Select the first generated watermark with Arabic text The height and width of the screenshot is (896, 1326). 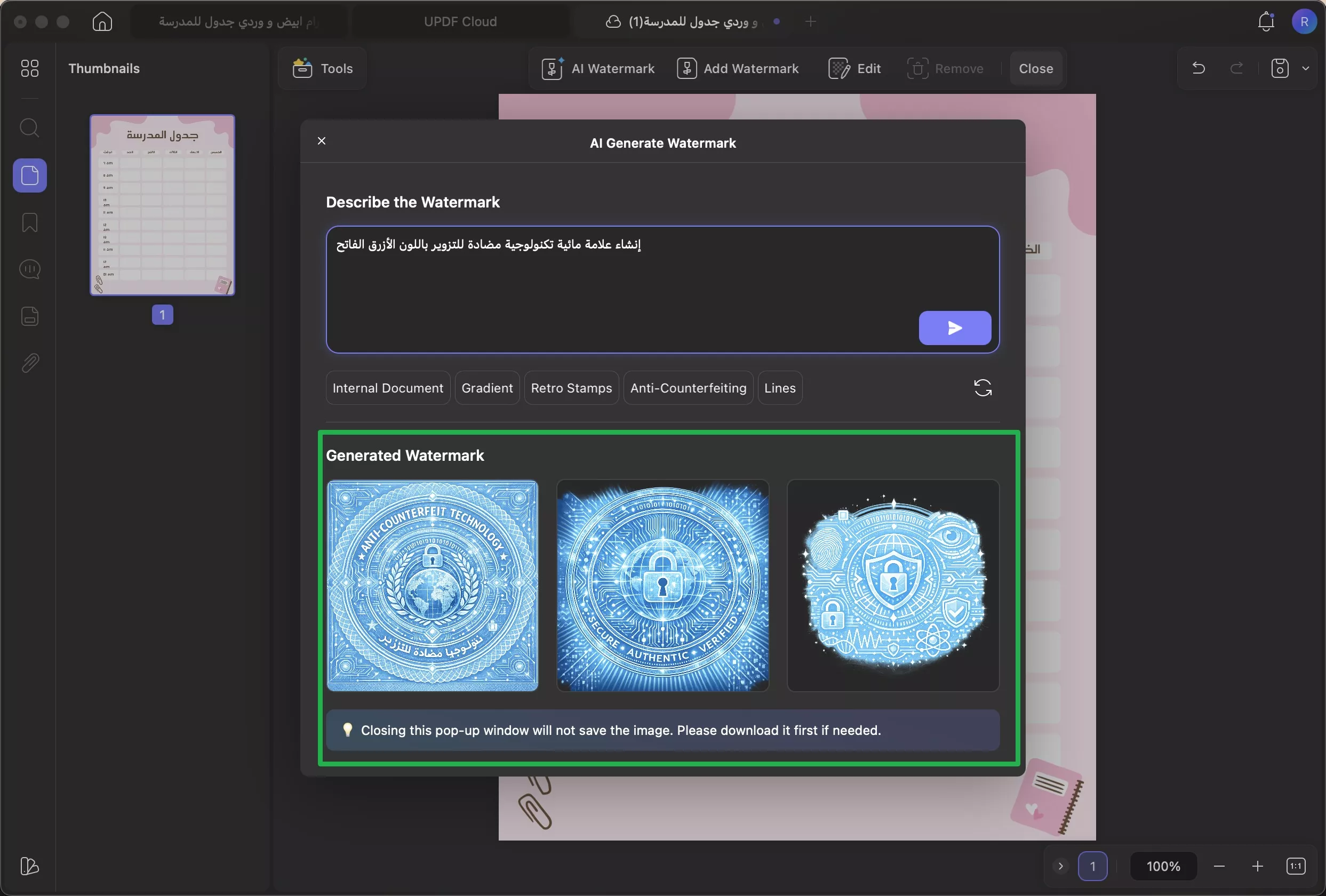click(x=432, y=586)
